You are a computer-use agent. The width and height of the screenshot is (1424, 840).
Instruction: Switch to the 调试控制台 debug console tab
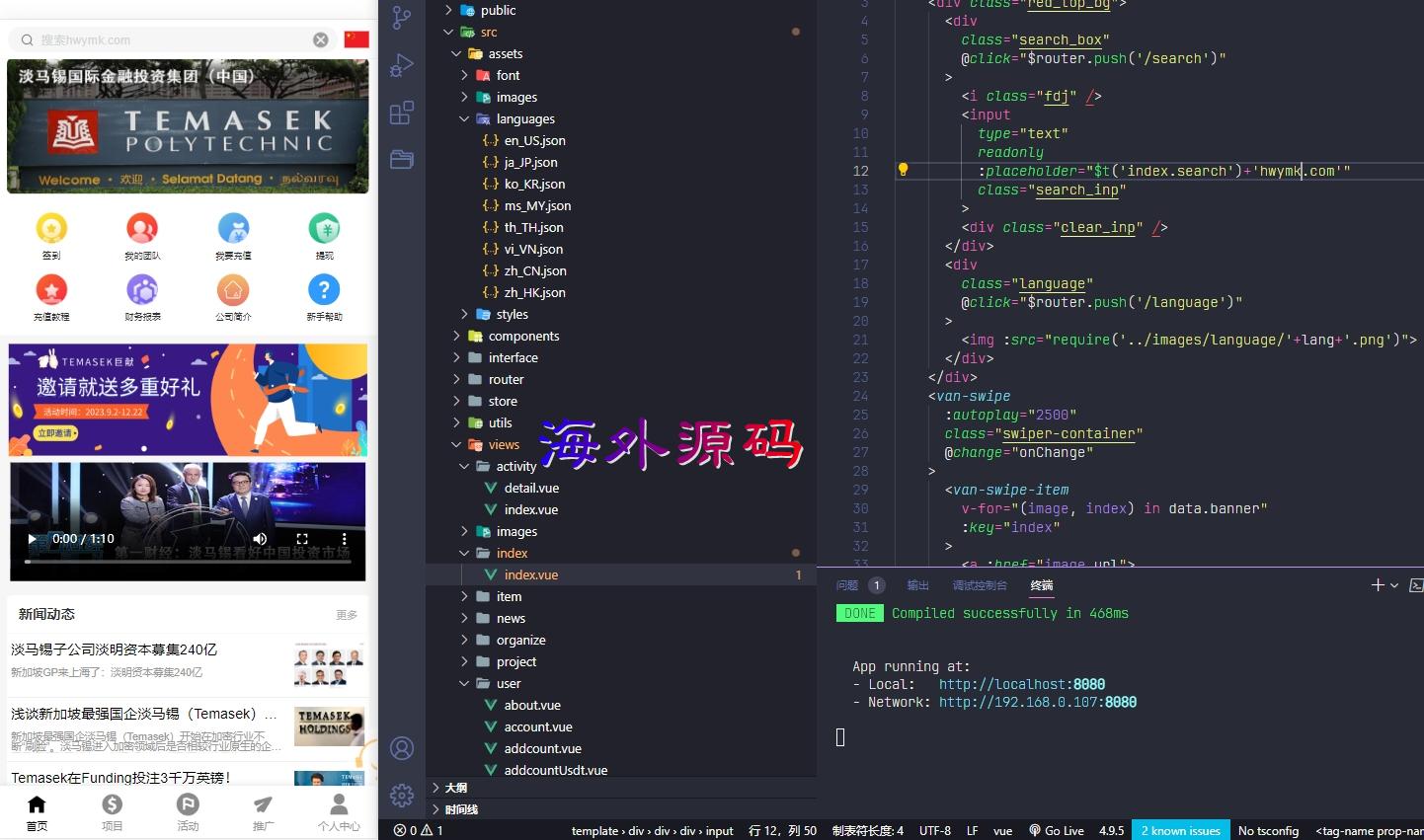(980, 585)
